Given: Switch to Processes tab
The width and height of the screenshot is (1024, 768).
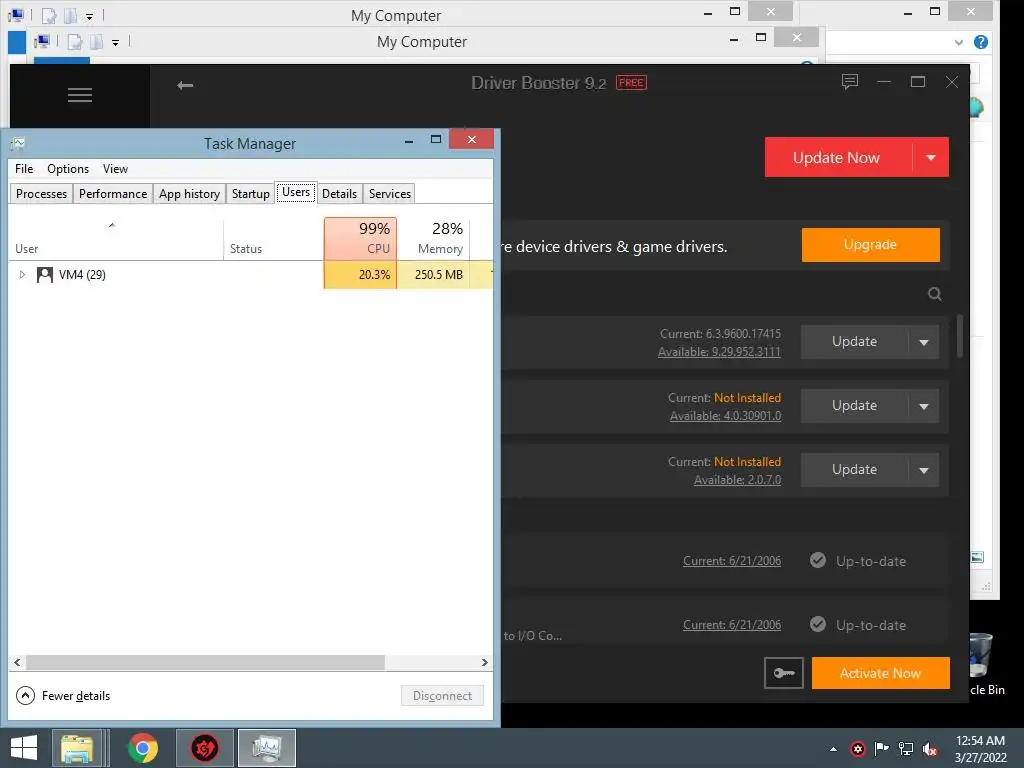Looking at the screenshot, I should [x=41, y=193].
